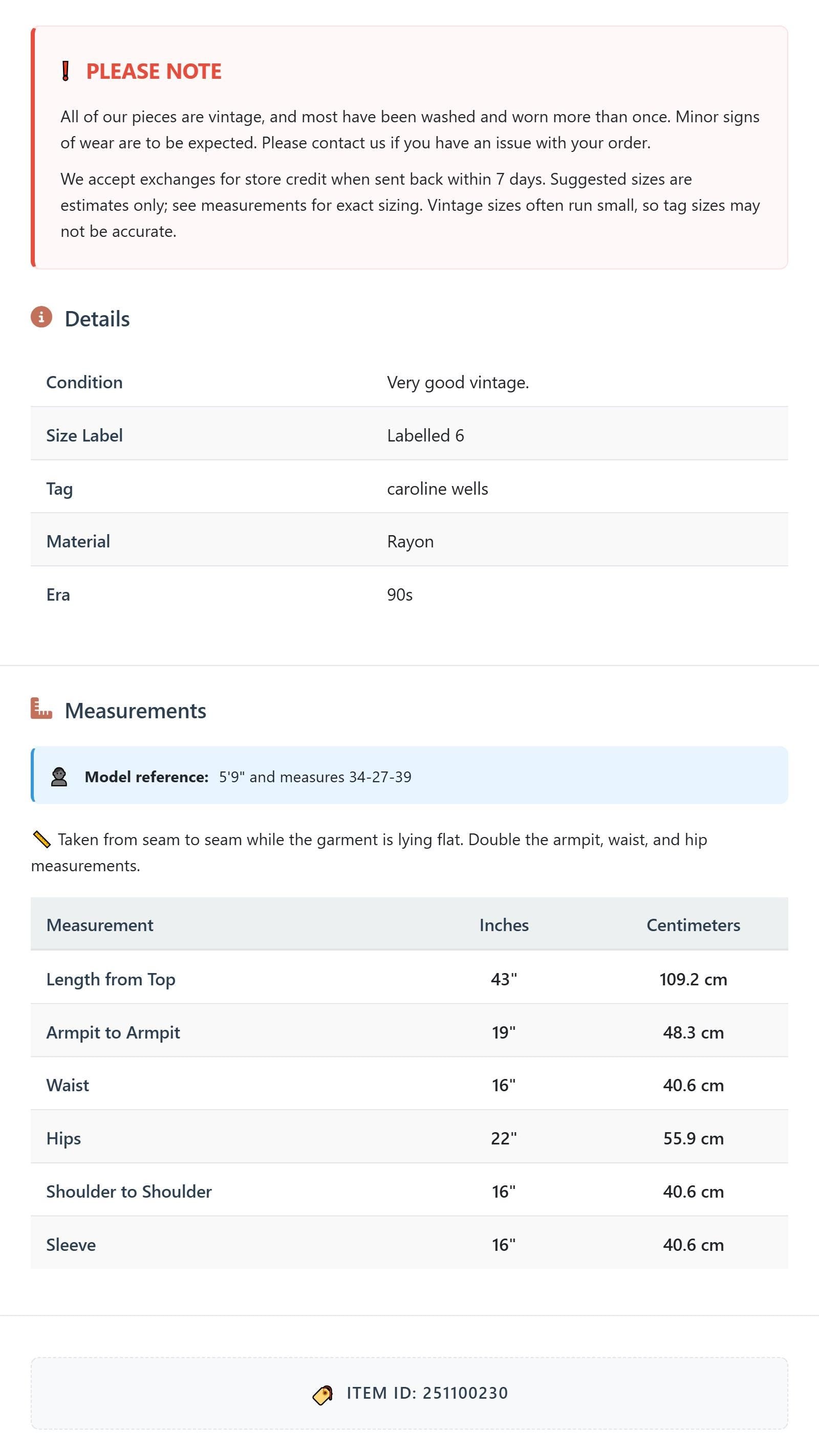
Task: Click the Centimeters column header
Action: click(x=694, y=925)
